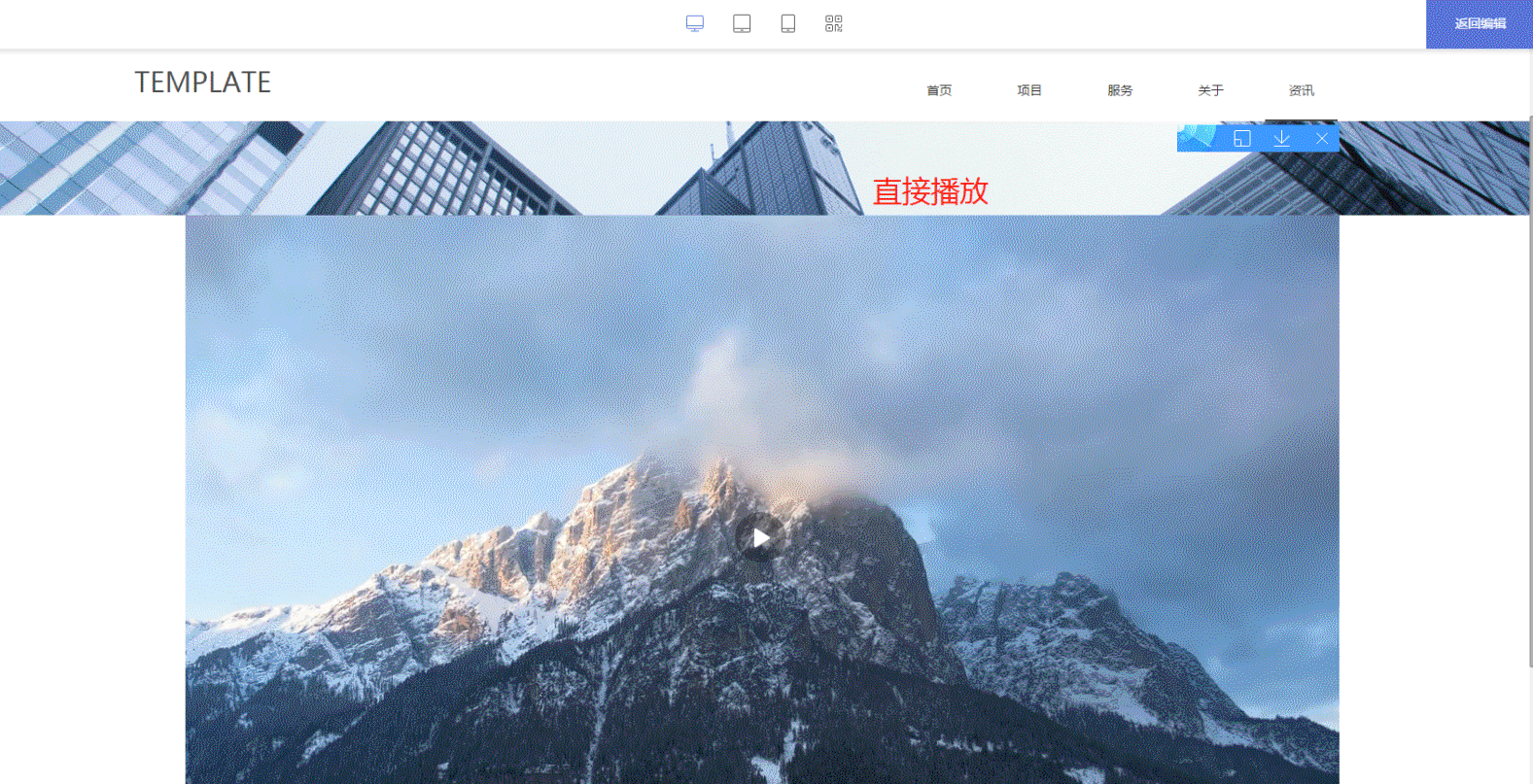Open the 服务 navigation item

1120,90
